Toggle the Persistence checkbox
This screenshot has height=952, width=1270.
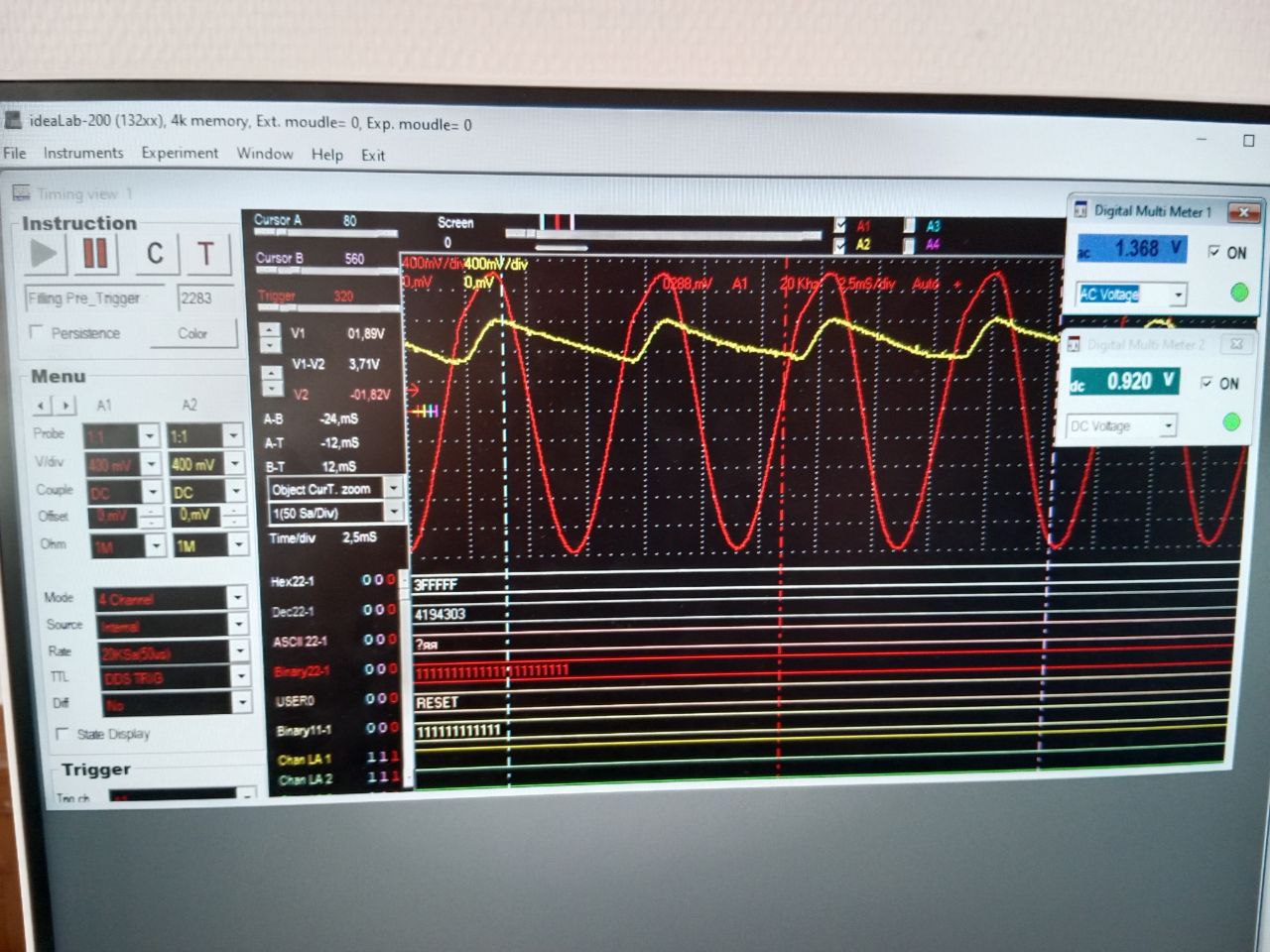pos(38,331)
